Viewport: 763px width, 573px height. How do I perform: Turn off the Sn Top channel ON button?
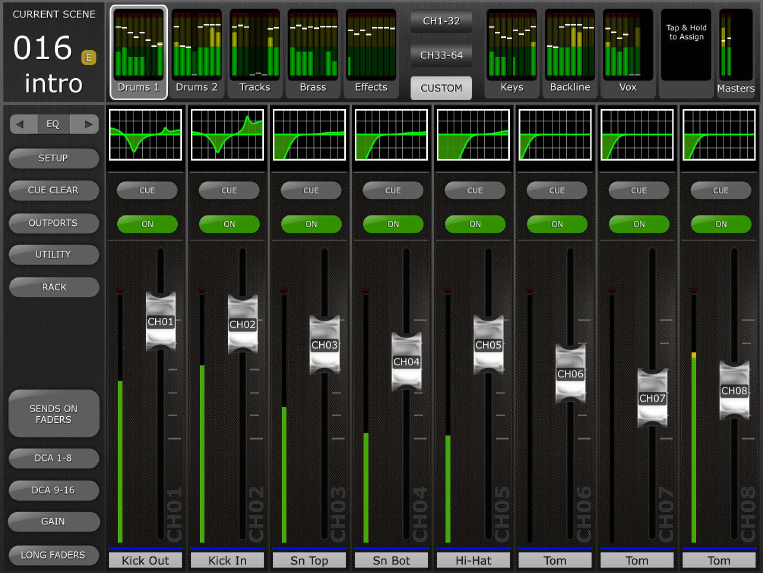(x=311, y=224)
